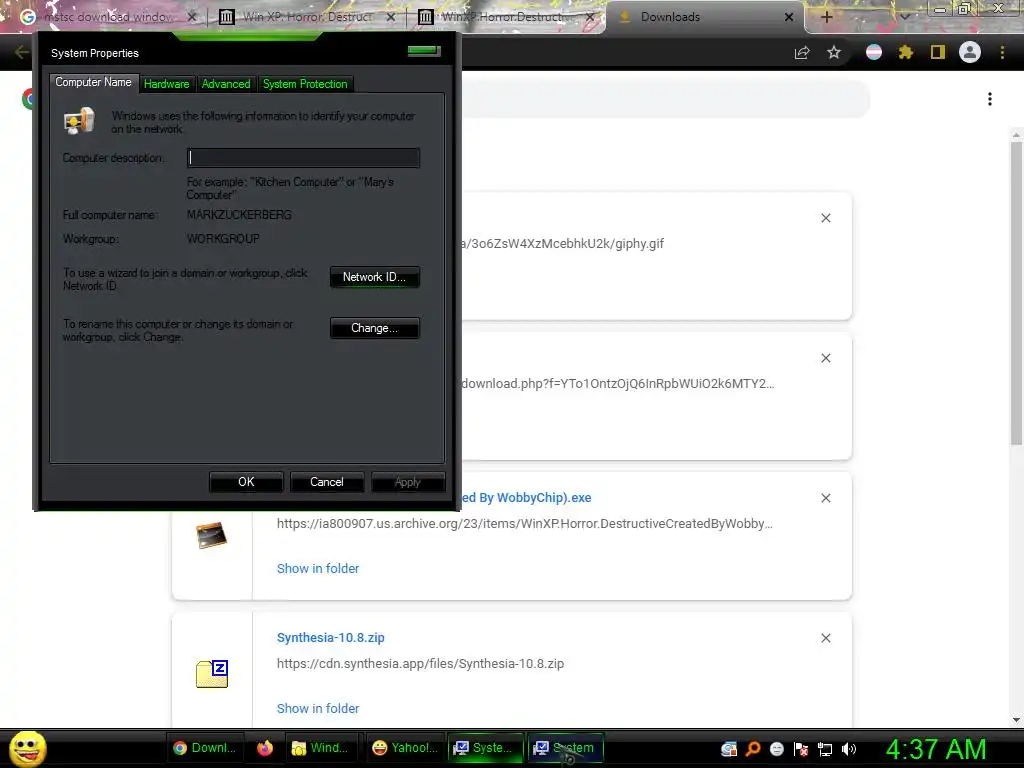
Task: Open Chrome's tab search dropdown arrow
Action: 905,17
